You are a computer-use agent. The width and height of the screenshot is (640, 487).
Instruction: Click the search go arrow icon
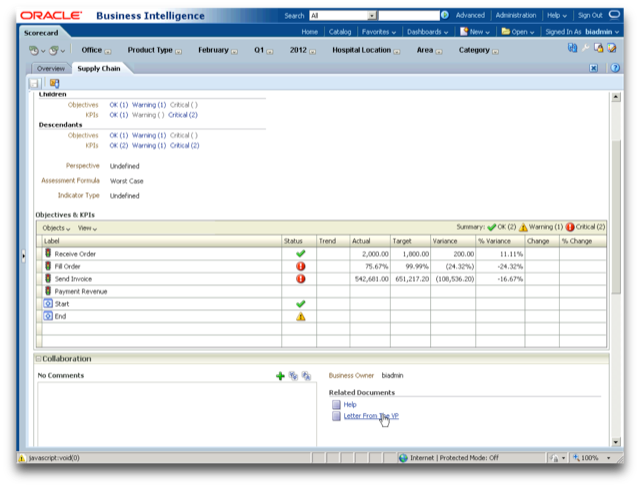click(445, 15)
